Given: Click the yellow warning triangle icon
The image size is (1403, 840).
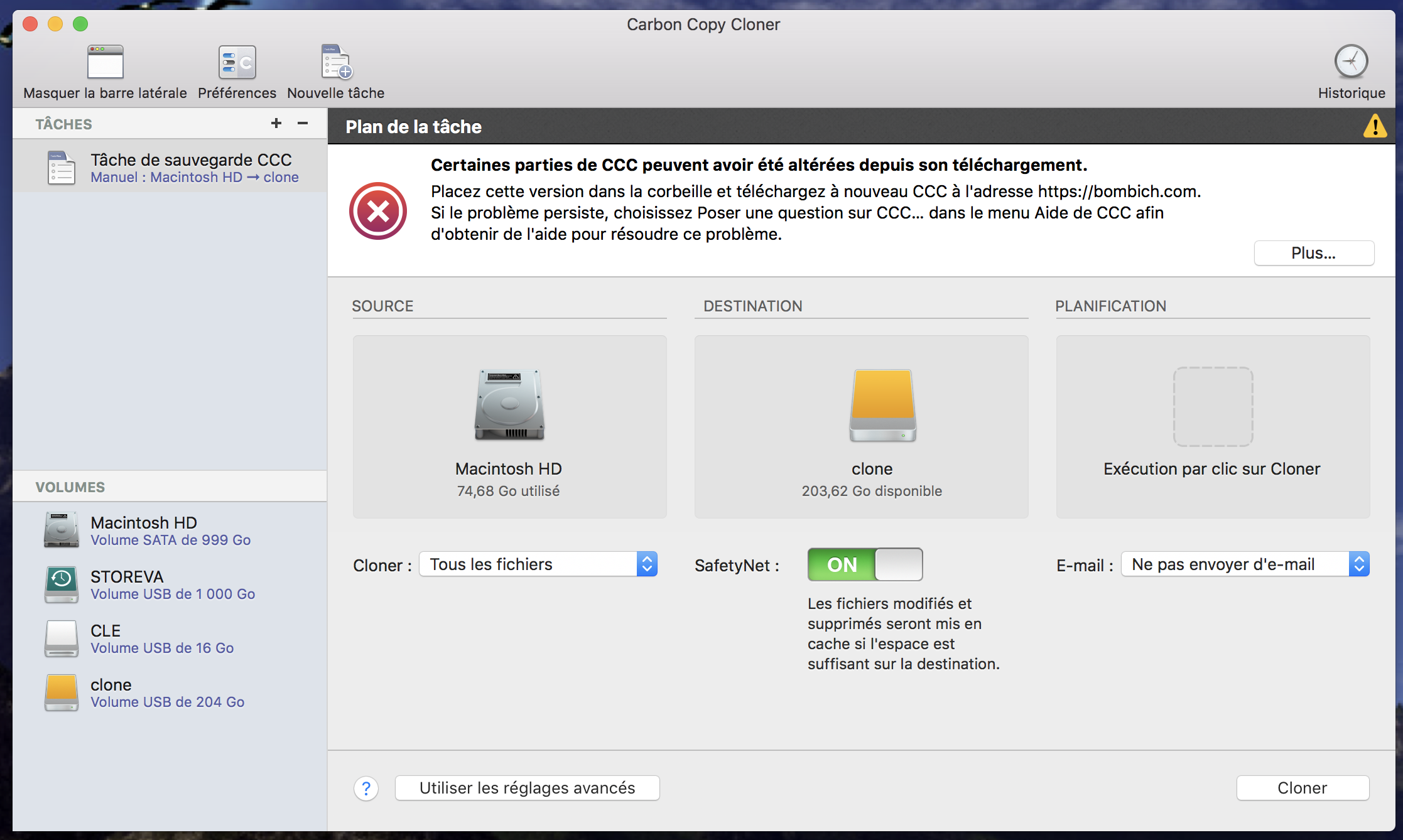Looking at the screenshot, I should click(1375, 126).
